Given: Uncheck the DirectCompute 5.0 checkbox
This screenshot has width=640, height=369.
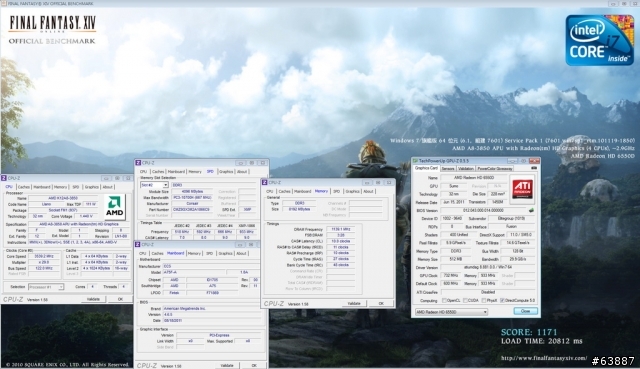Looking at the screenshot, I should coord(502,300).
